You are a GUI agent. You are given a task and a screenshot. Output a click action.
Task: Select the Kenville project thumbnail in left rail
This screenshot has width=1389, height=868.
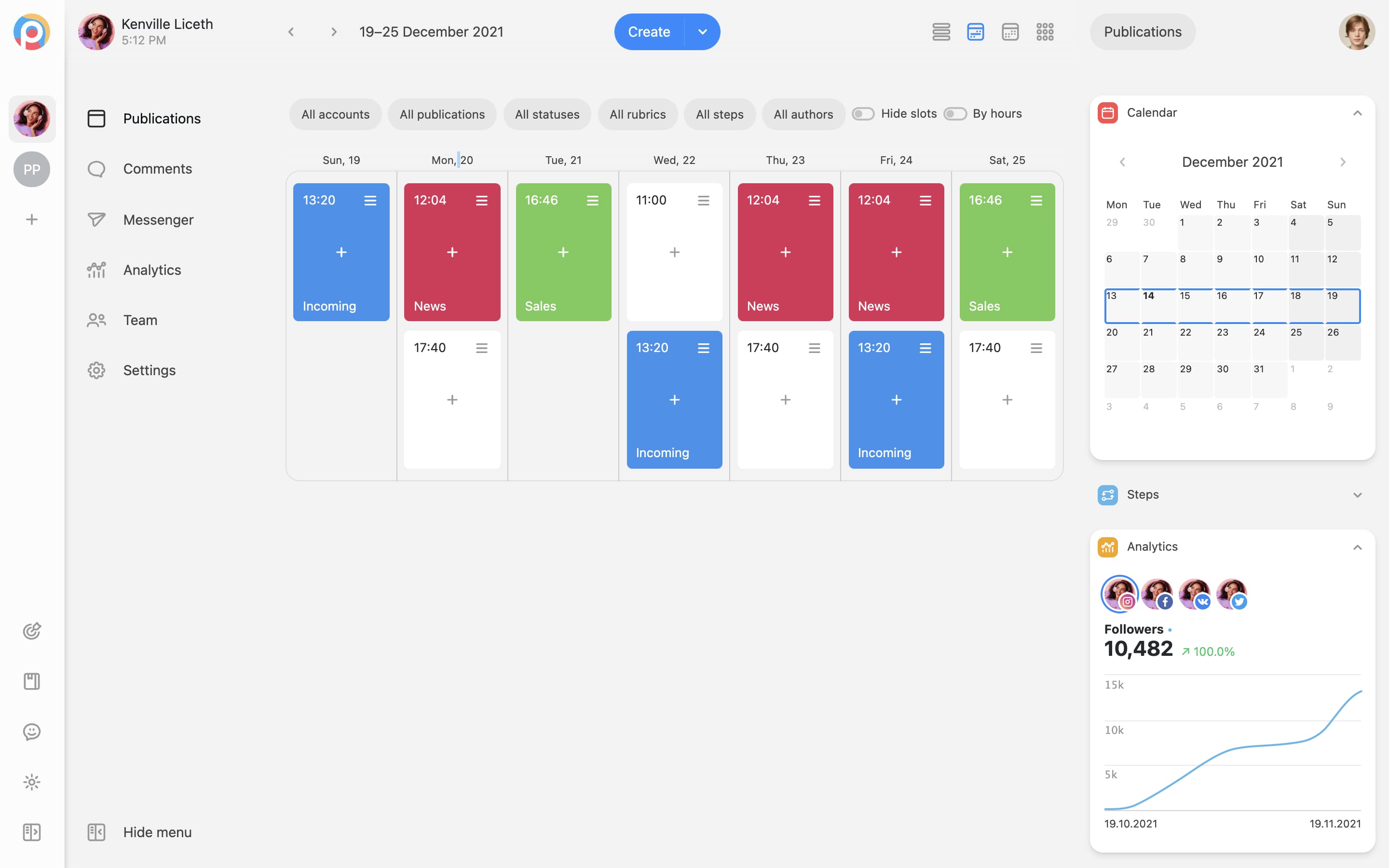pos(31,119)
